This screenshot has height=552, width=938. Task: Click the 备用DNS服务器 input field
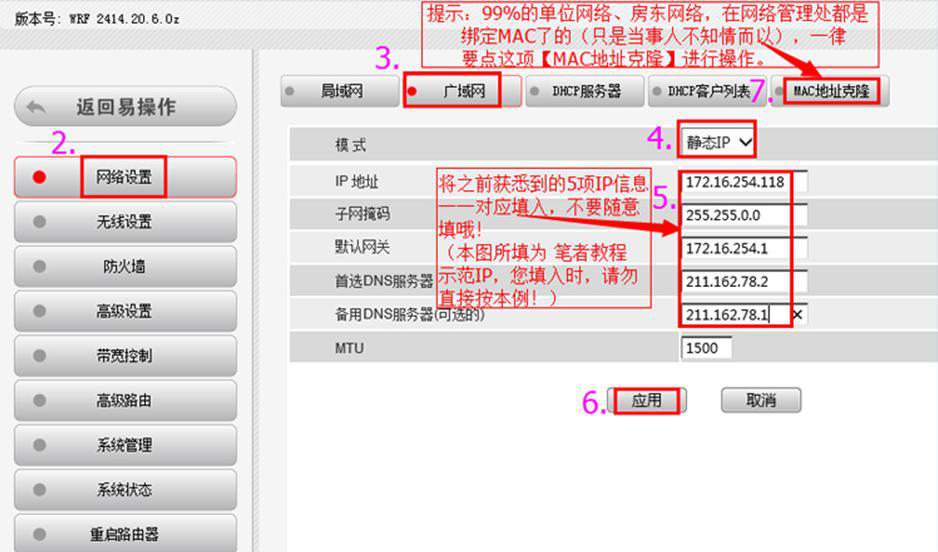click(744, 315)
